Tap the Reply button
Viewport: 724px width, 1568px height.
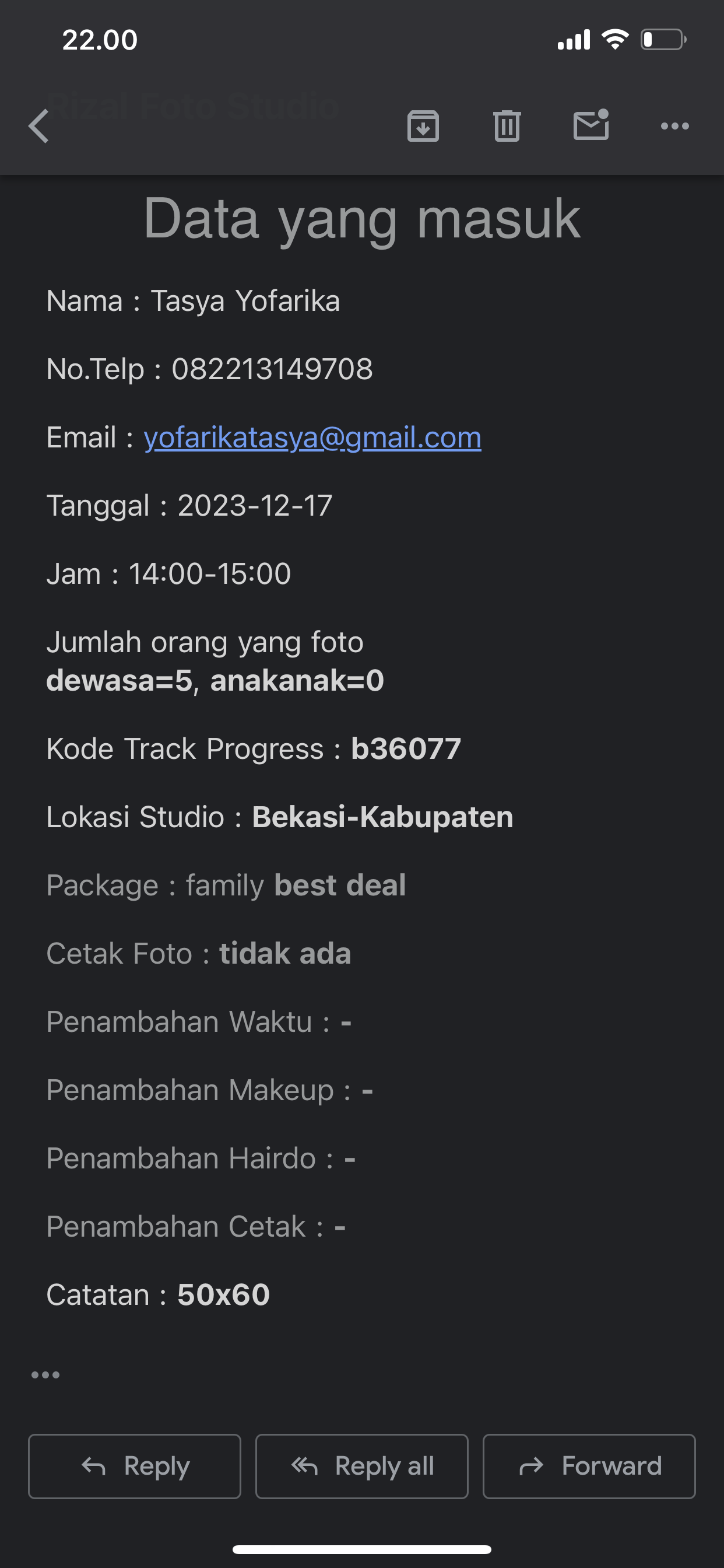(135, 1466)
